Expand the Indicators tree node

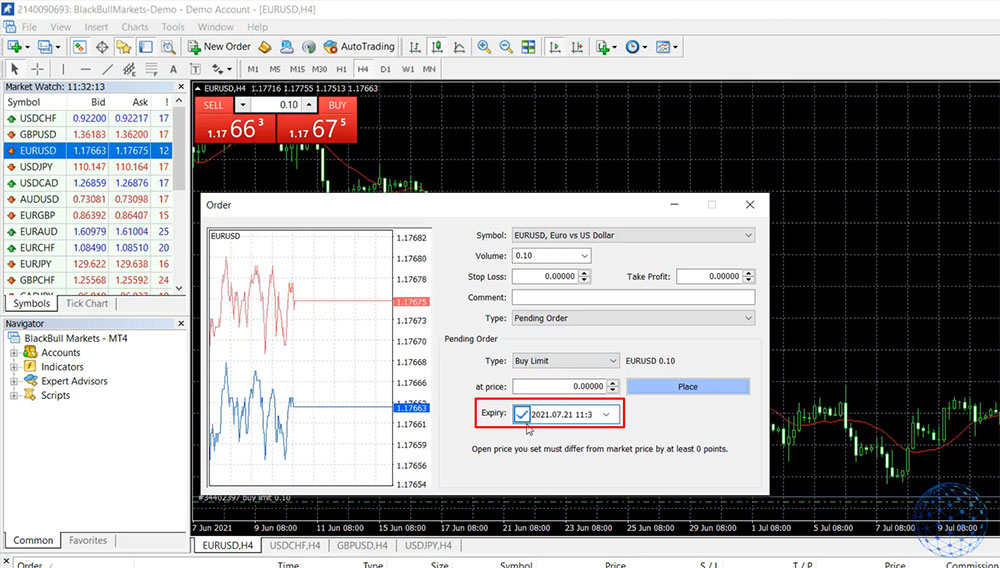[15, 367]
